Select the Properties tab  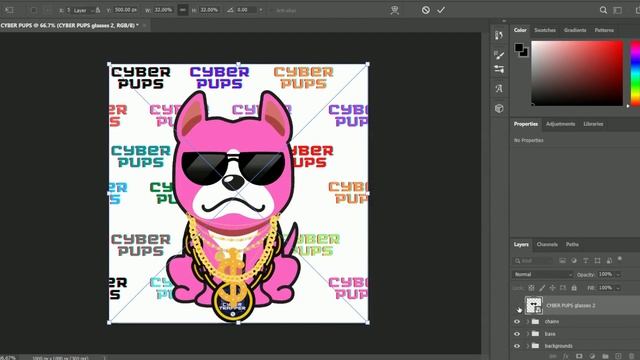(526, 124)
